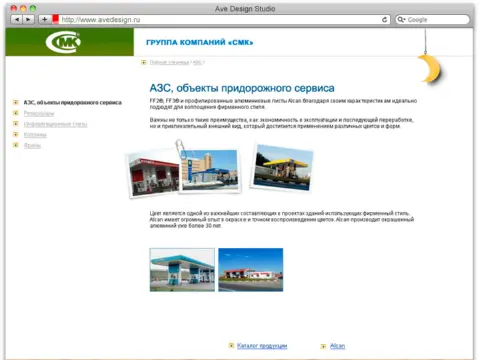Go back using the browser back arrow

[x=17, y=20]
